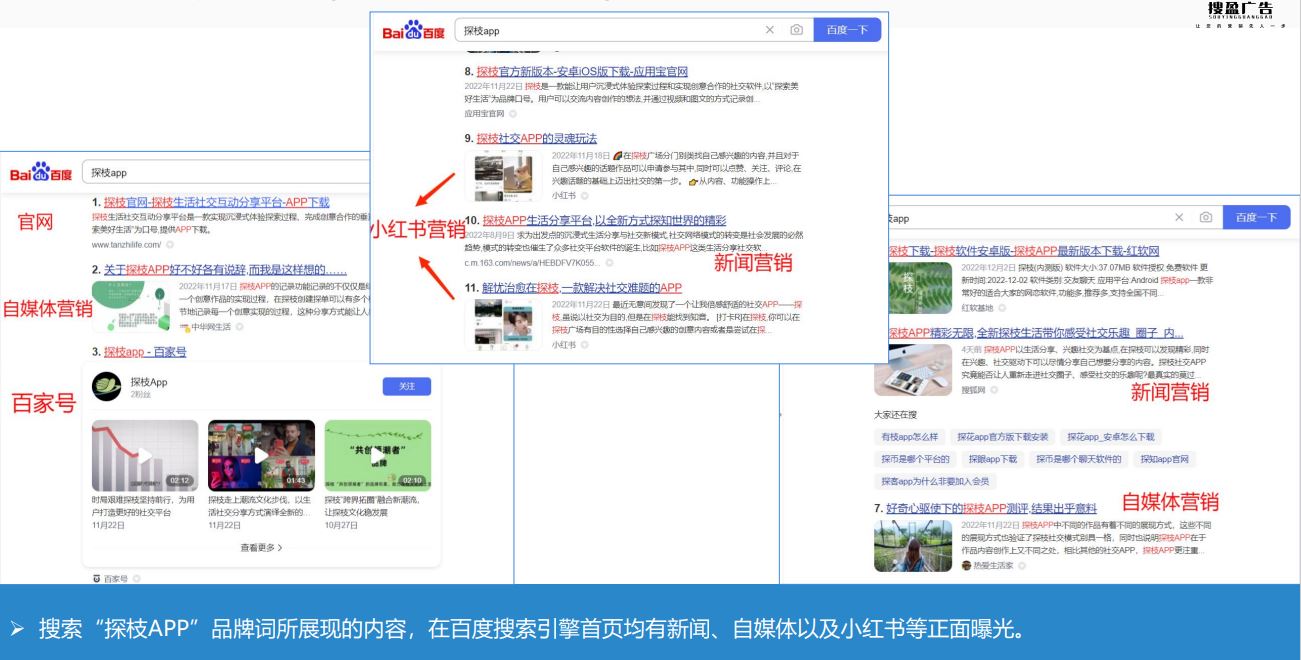This screenshot has width=1301, height=660.
Task: Expand 查看更多 under the video list
Action: tap(261, 547)
